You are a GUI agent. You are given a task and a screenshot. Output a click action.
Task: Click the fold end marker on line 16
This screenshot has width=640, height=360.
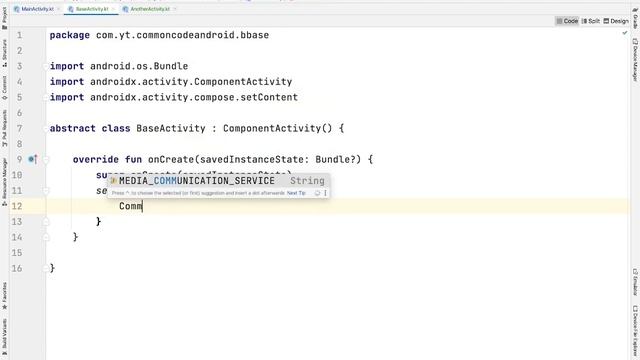(x=46, y=268)
